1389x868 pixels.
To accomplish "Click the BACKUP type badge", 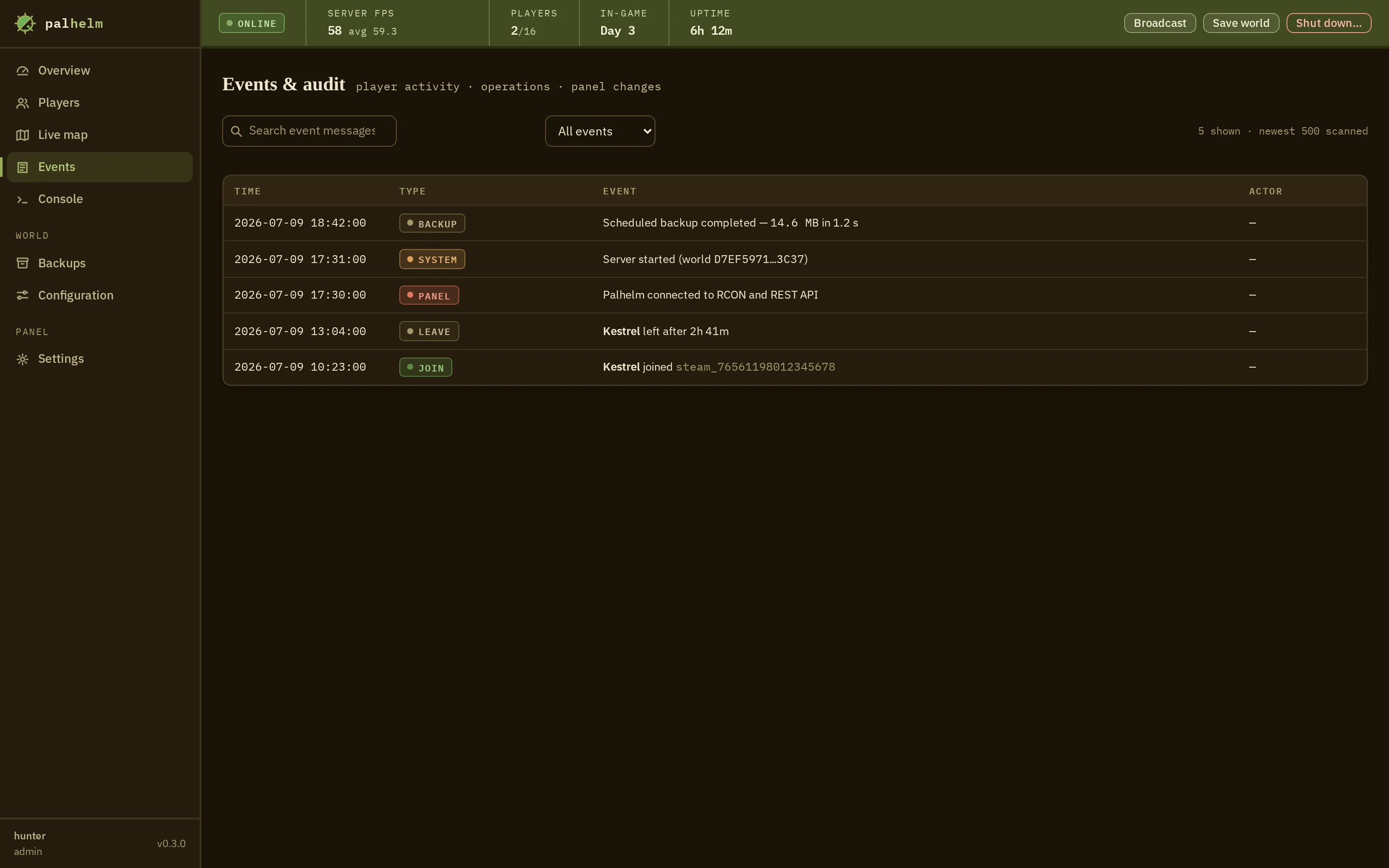I will pyautogui.click(x=432, y=224).
